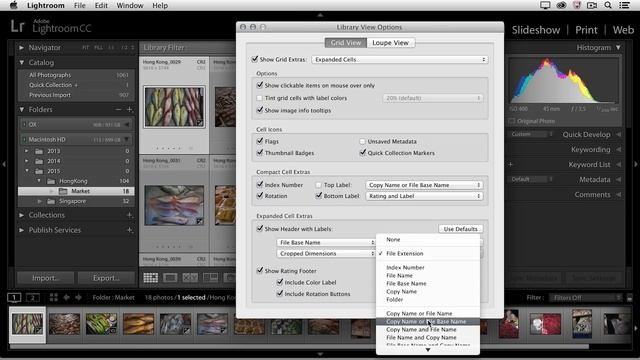Open the File menu
Image resolution: width=640 pixels, height=360 pixels.
[x=80, y=5]
